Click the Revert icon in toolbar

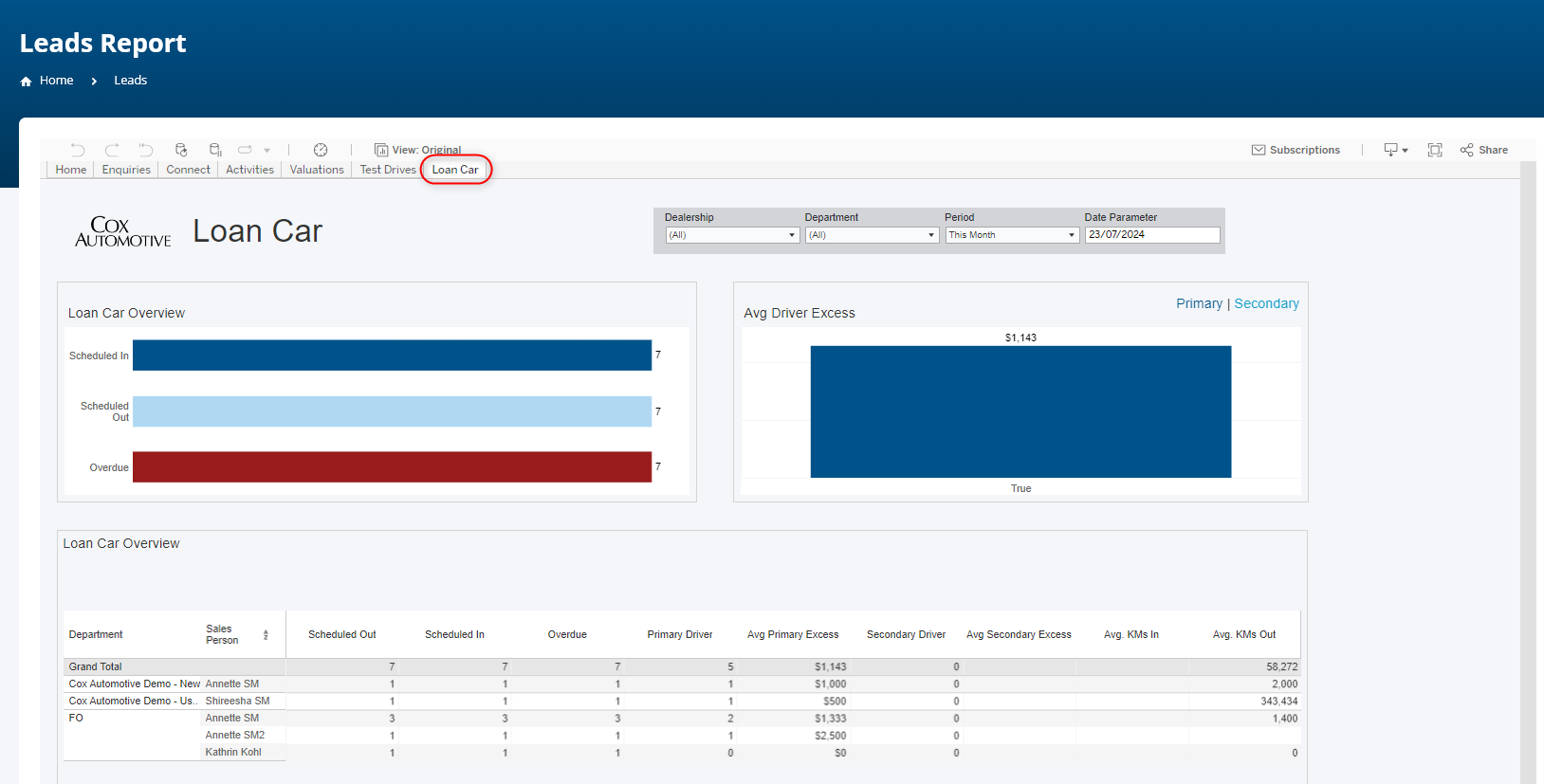pos(146,150)
